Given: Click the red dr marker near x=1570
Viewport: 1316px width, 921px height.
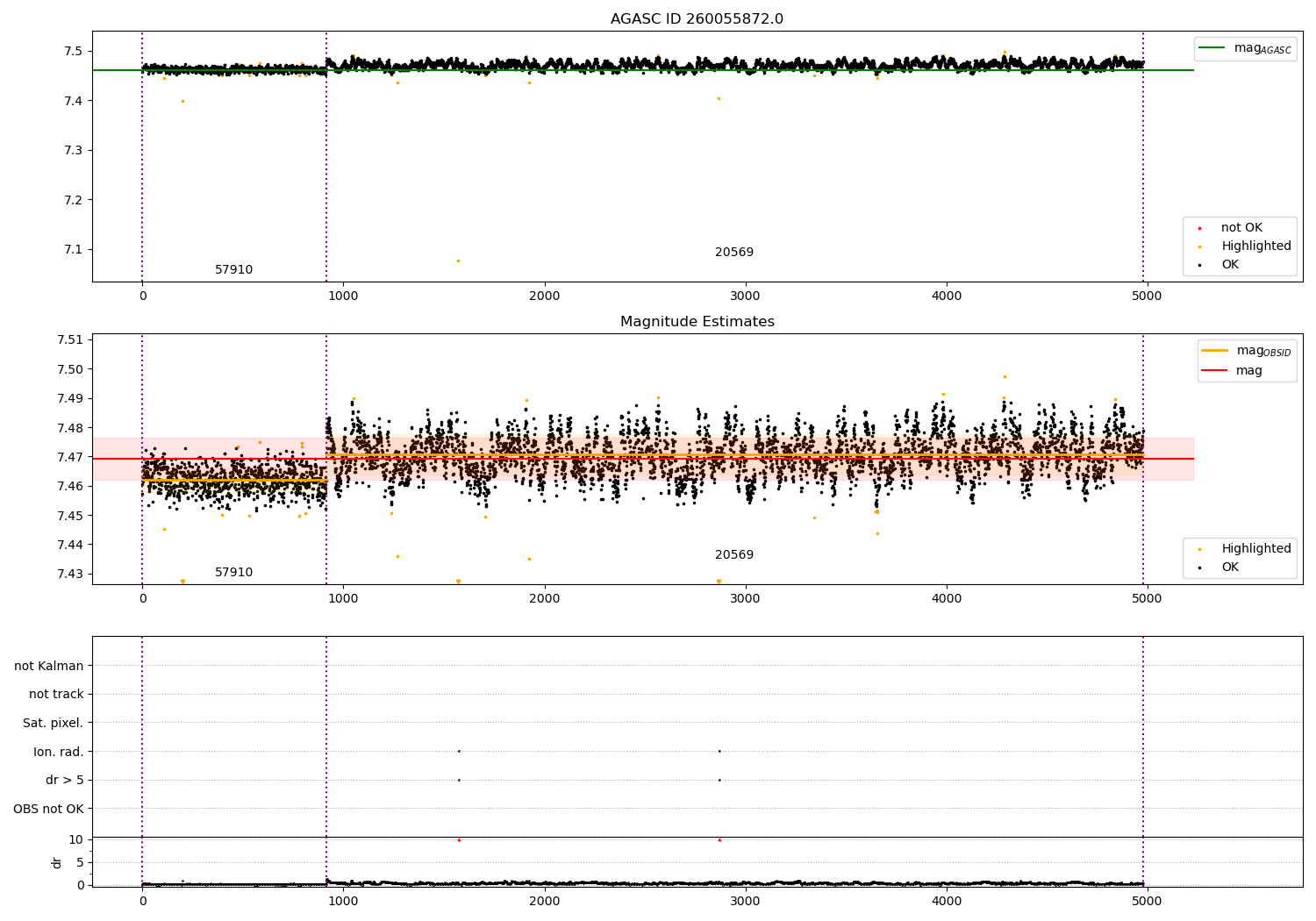Looking at the screenshot, I should pyautogui.click(x=459, y=839).
